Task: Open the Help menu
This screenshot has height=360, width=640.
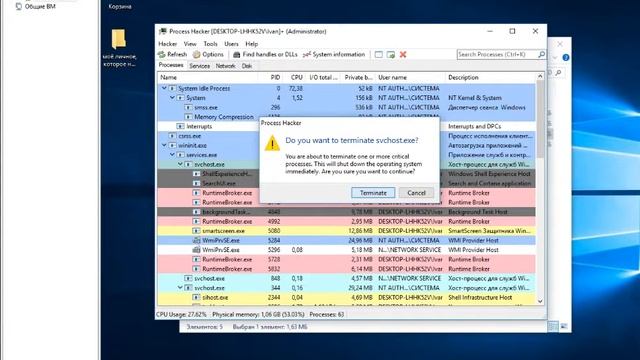Action: (251, 44)
